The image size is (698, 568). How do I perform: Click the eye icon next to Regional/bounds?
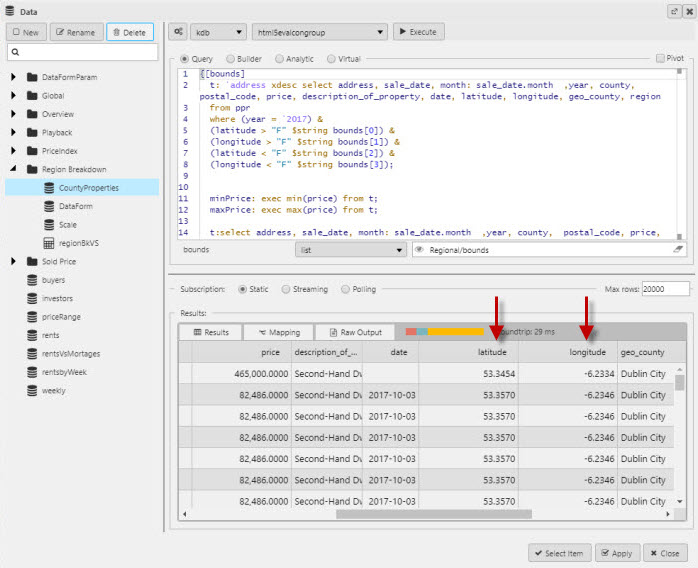click(420, 250)
